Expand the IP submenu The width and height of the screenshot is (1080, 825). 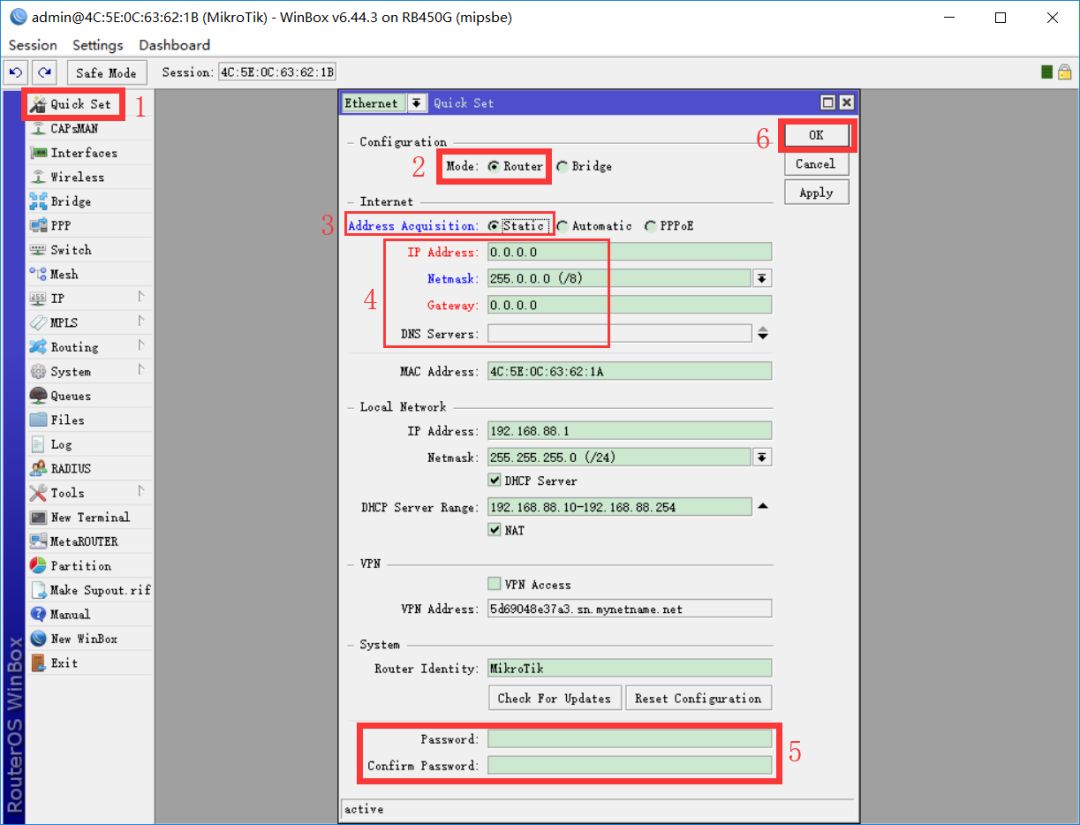tap(141, 297)
